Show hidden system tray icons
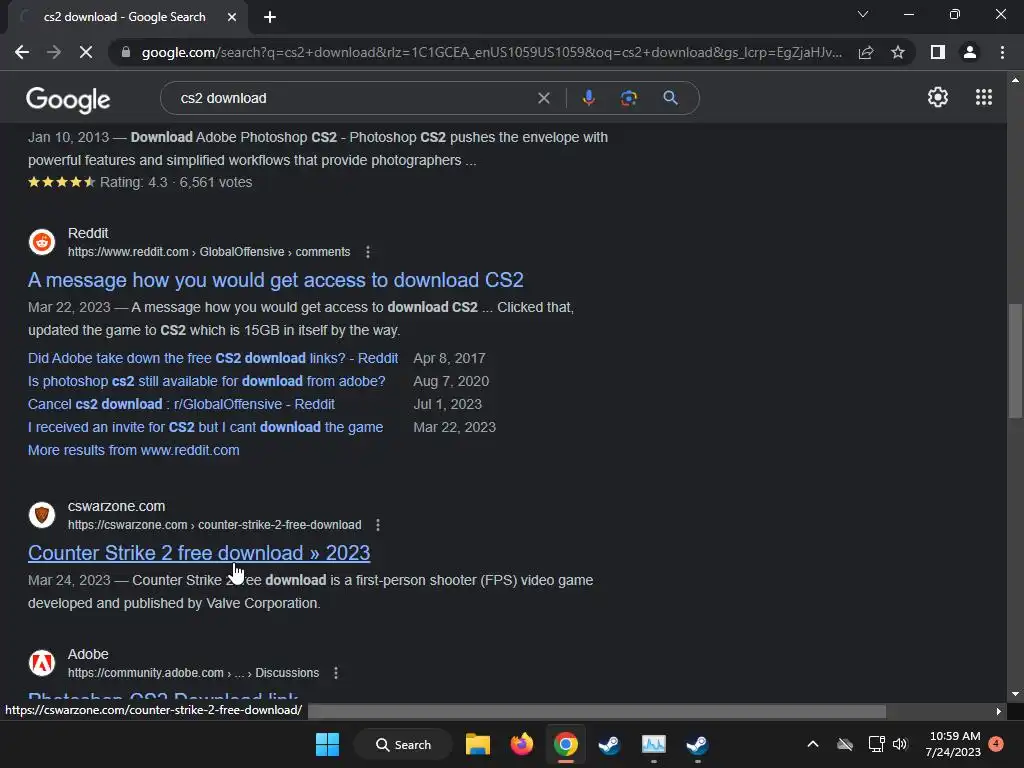The height and width of the screenshot is (768, 1024). coord(813,744)
